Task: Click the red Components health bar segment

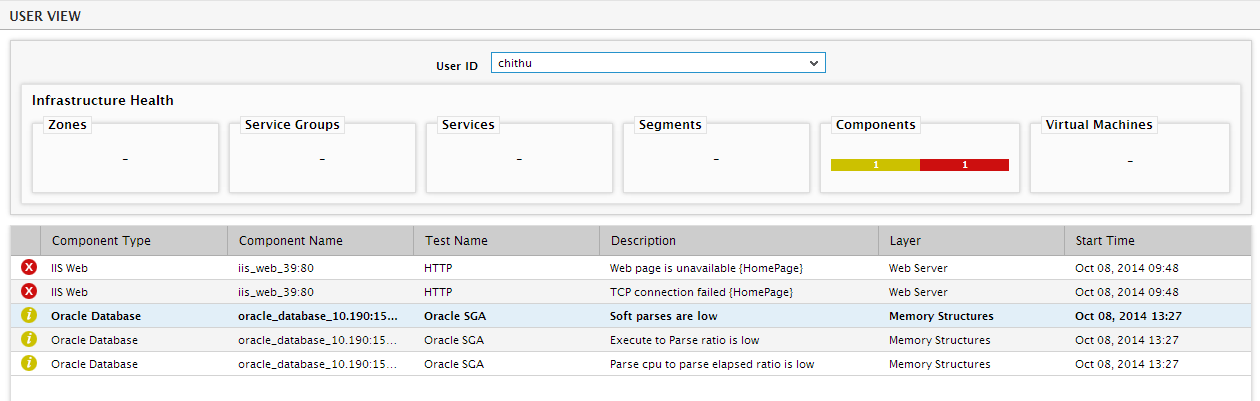Action: [x=964, y=165]
